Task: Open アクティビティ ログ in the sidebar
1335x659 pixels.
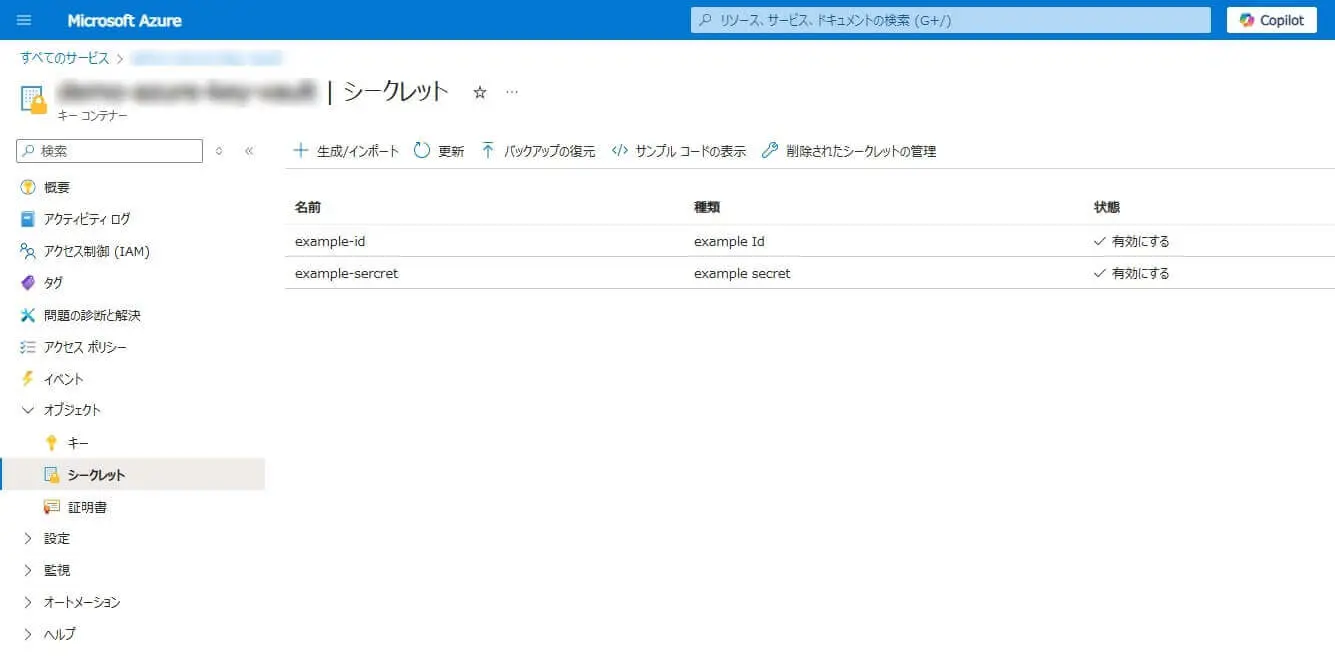Action: pos(87,219)
